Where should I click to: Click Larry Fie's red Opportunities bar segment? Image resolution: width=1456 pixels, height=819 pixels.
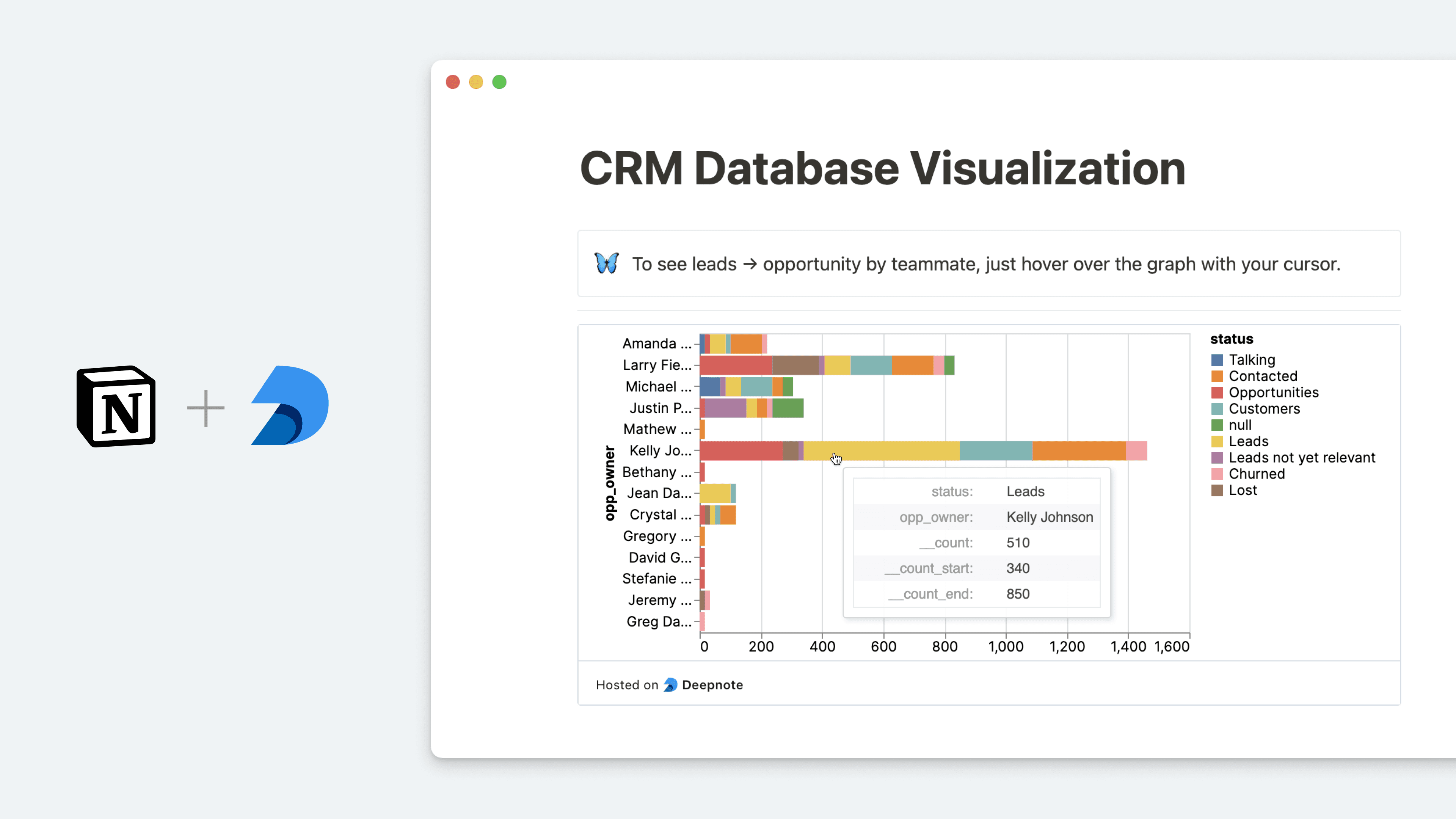[x=736, y=365]
